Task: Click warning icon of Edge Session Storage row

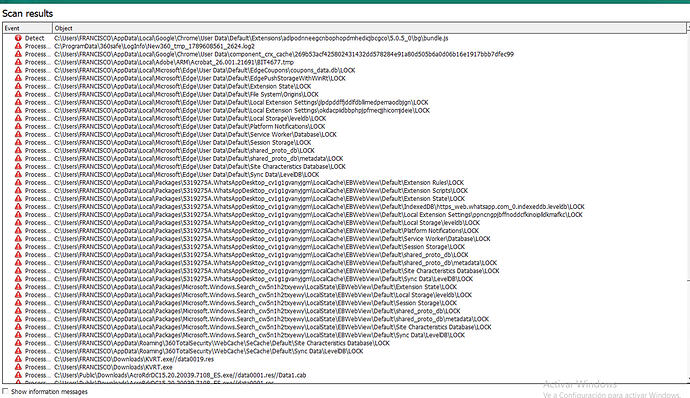Action: click(x=18, y=142)
